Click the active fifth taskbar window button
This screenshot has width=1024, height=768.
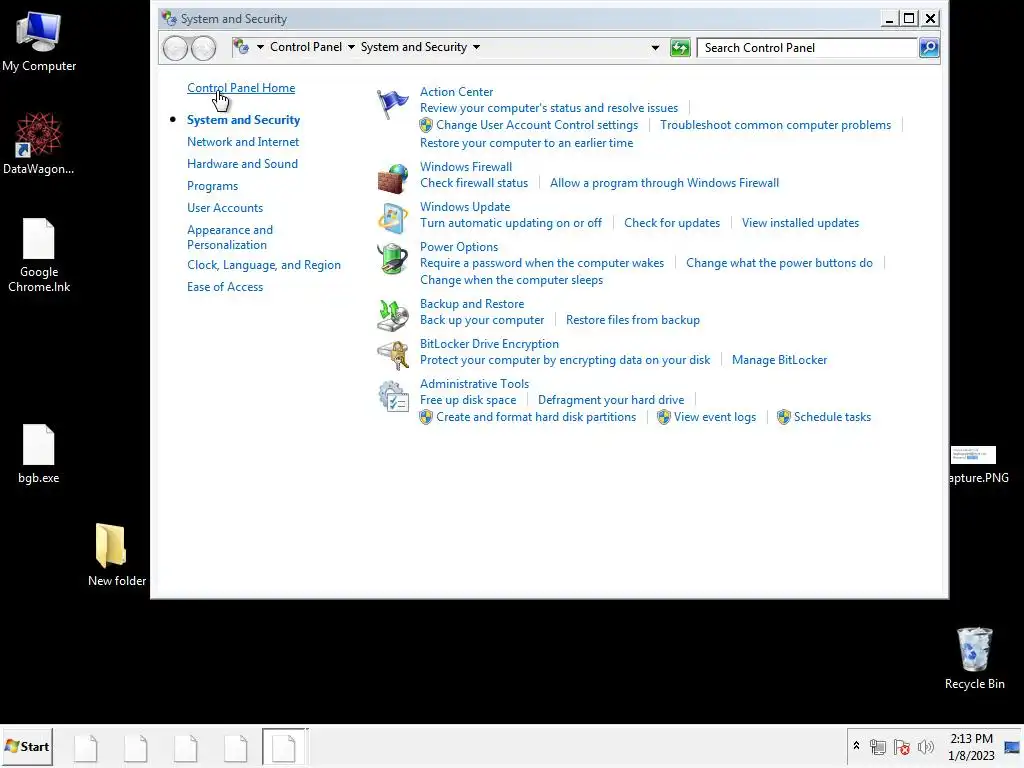pyautogui.click(x=284, y=748)
